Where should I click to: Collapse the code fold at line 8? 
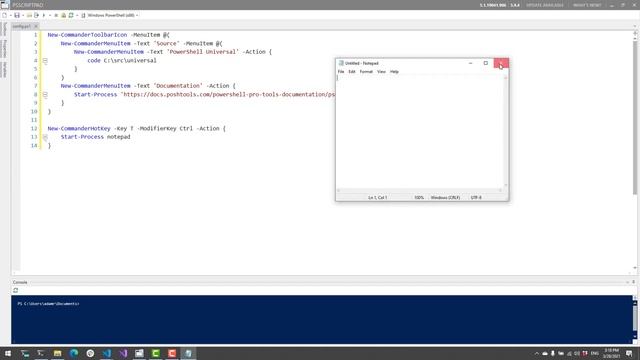click(x=45, y=94)
